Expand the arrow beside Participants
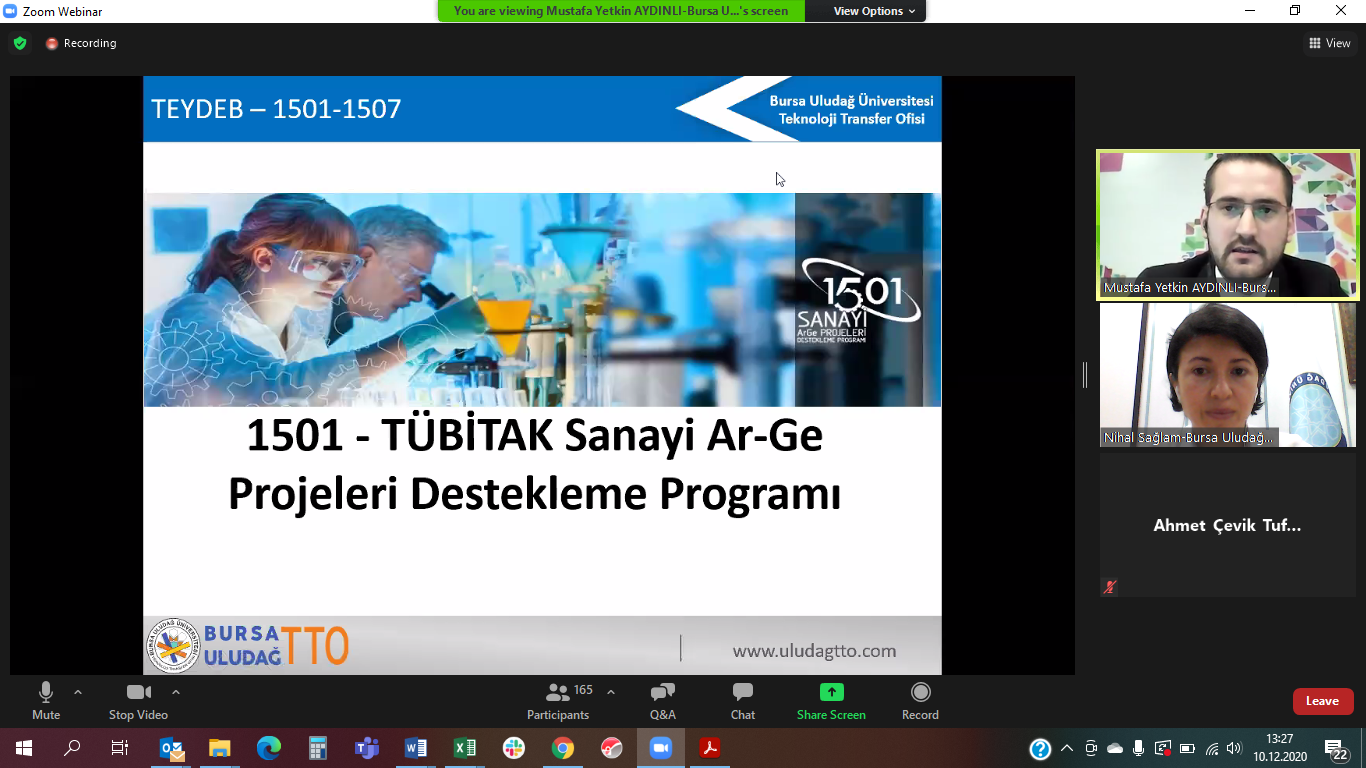The height and width of the screenshot is (768, 1366). click(611, 692)
